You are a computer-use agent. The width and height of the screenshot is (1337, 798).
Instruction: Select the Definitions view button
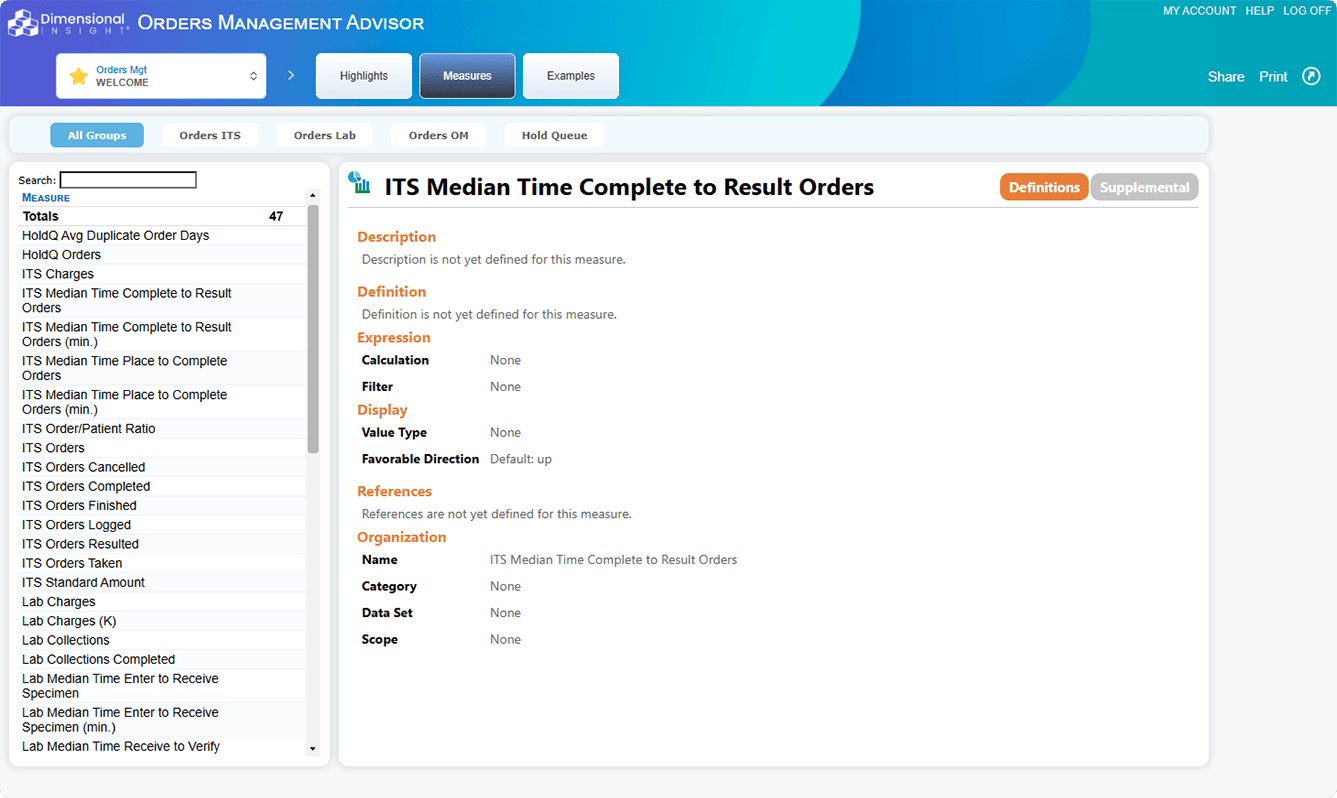click(x=1043, y=187)
